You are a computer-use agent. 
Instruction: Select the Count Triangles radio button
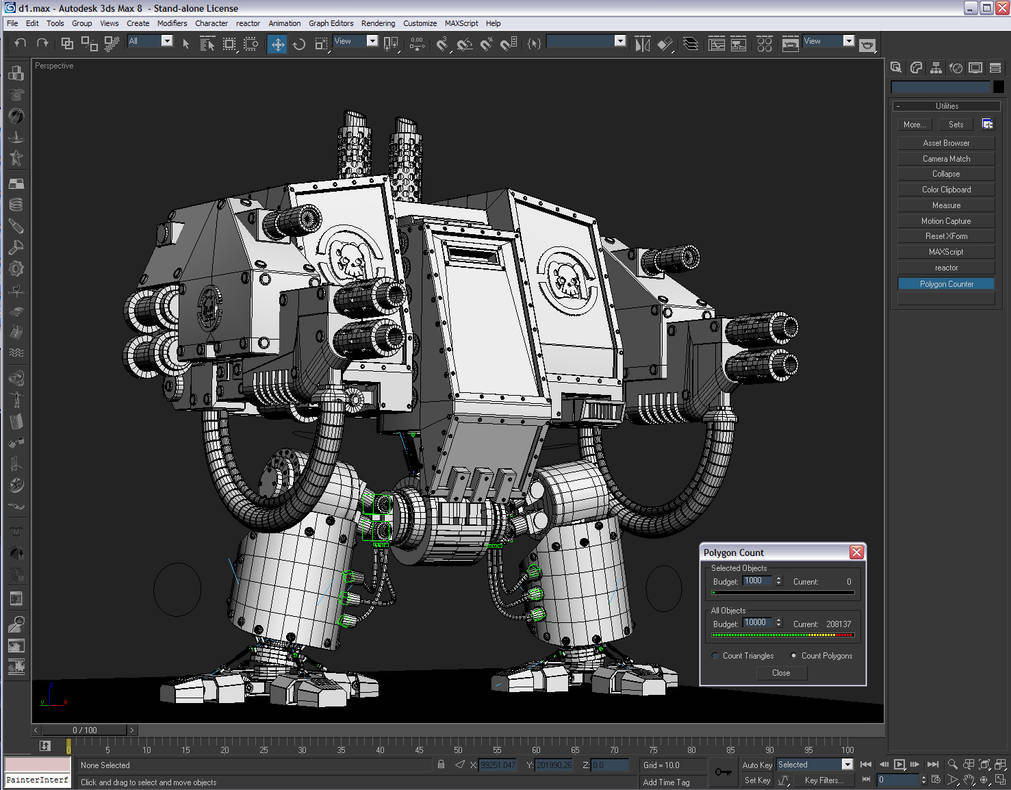tap(714, 655)
